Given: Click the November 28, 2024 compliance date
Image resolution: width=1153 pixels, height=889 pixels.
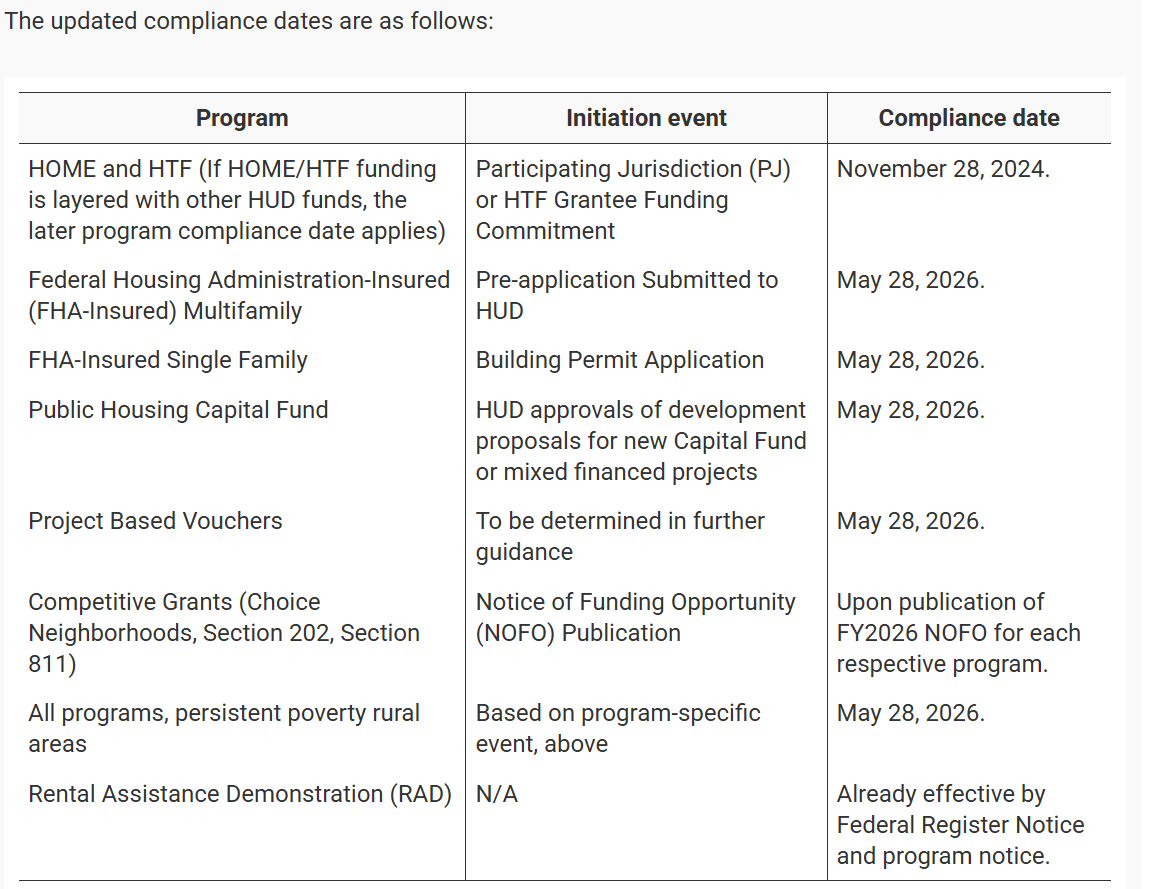Looking at the screenshot, I should (943, 169).
